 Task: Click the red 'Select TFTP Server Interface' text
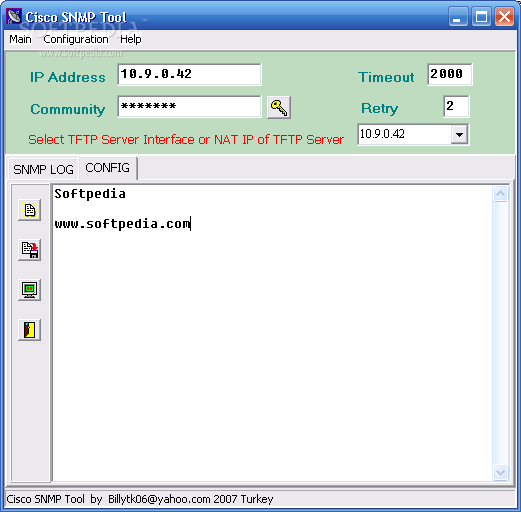186,140
